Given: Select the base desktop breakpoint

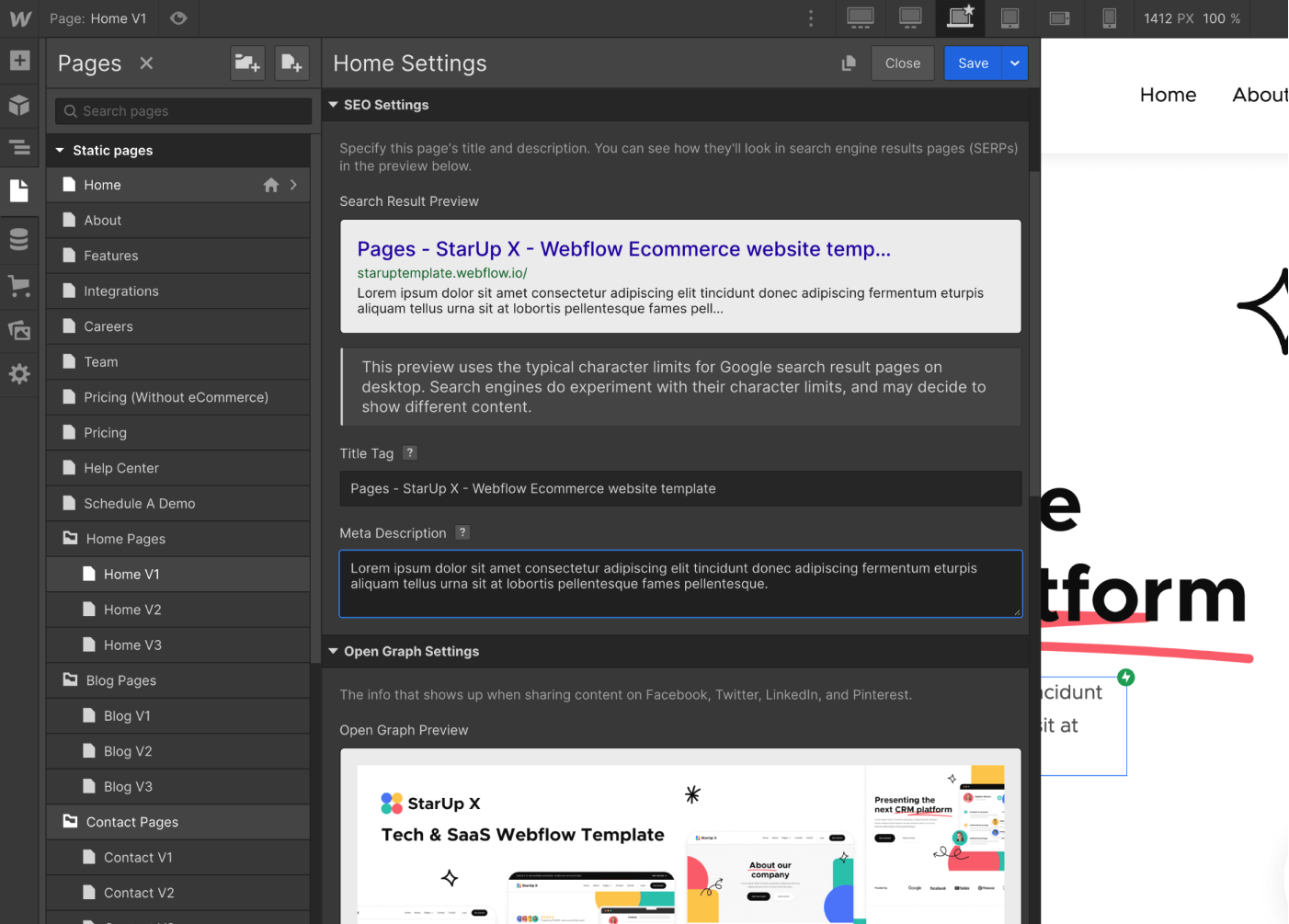Looking at the screenshot, I should click(961, 18).
